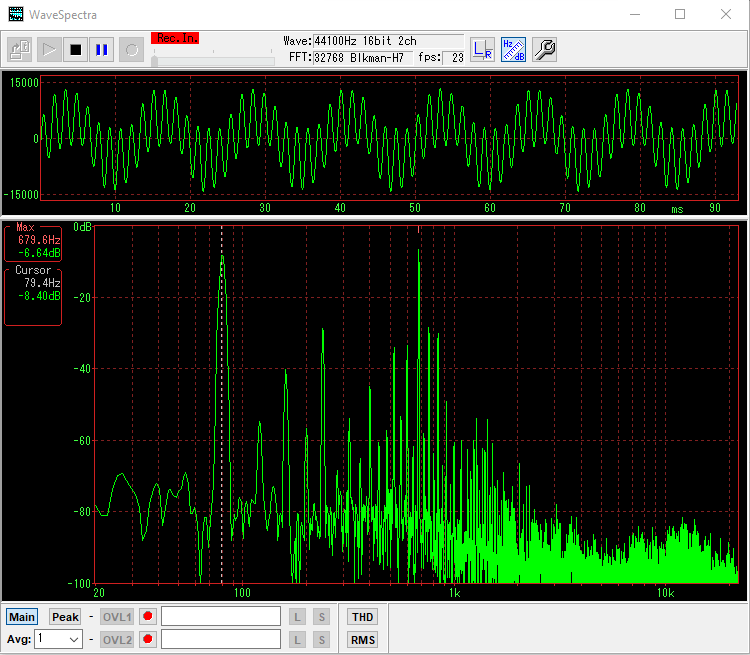
Task: Click the Wave format field 44100Hz 16bit 2ch
Action: pos(388,41)
